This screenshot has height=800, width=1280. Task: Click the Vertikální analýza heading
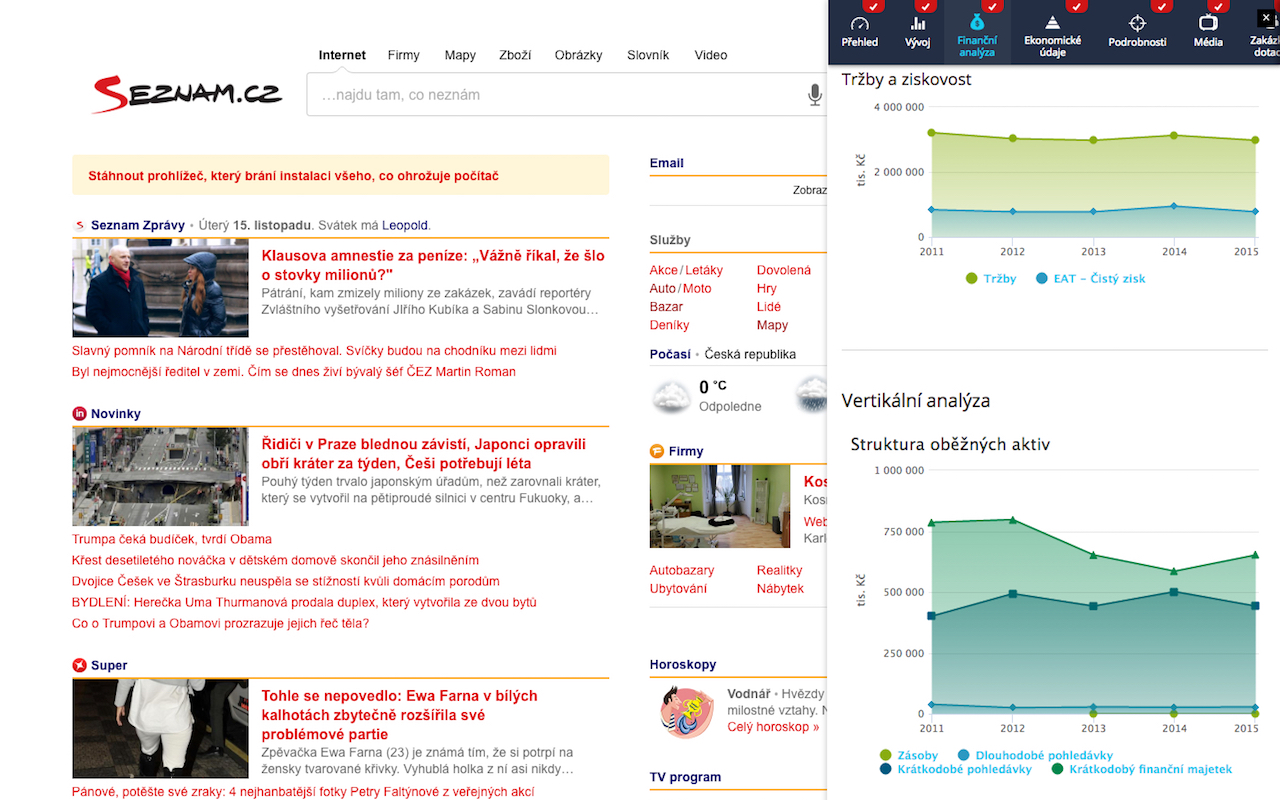pyautogui.click(x=916, y=401)
